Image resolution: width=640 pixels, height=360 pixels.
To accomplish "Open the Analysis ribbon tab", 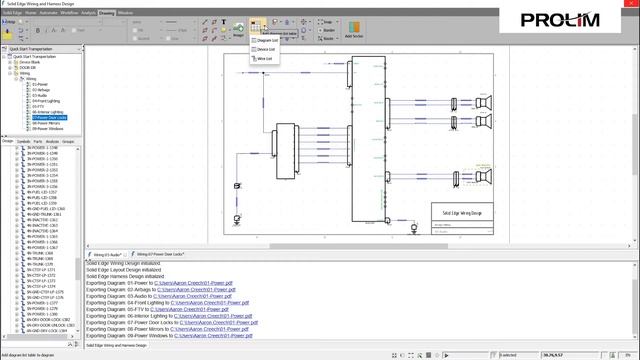I will [88, 13].
